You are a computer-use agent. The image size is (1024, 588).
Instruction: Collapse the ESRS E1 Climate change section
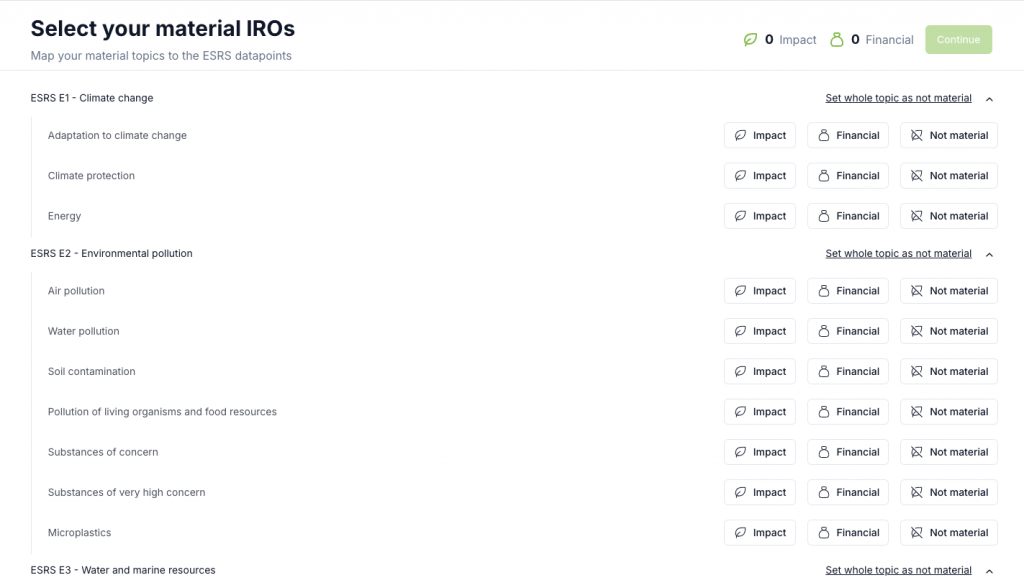pos(989,99)
